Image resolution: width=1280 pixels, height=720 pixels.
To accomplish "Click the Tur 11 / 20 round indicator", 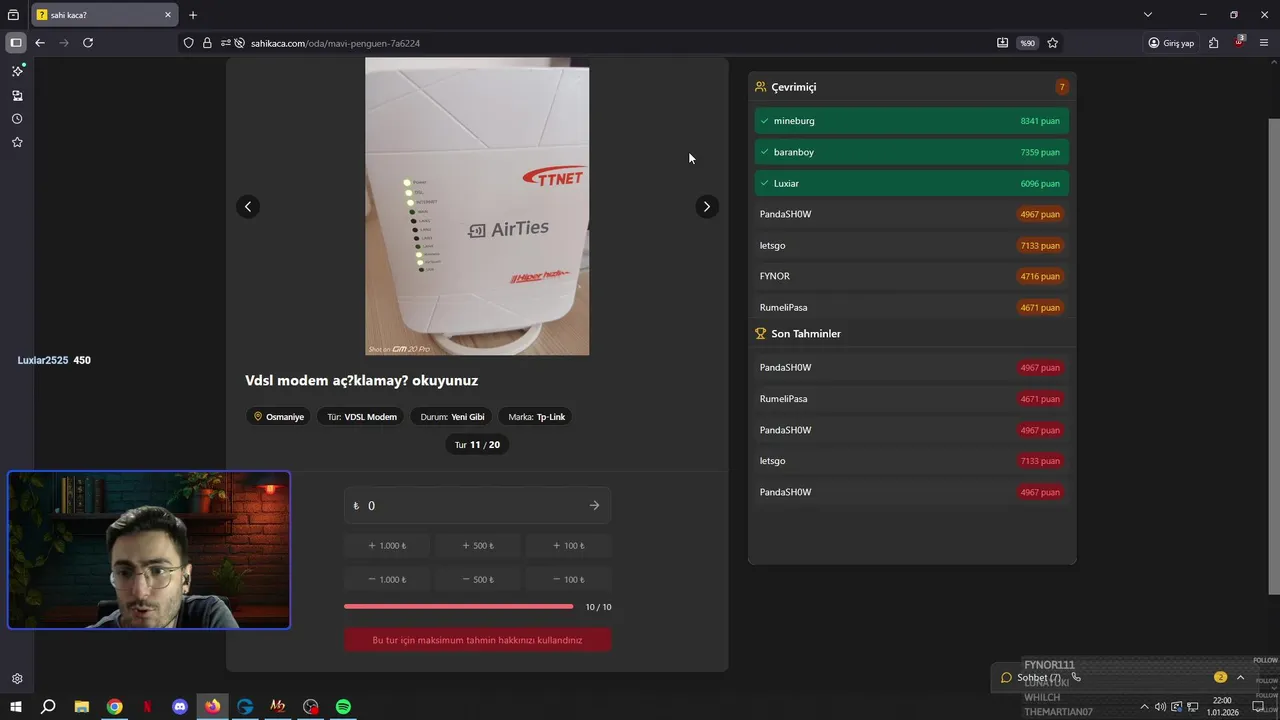I will click(477, 445).
